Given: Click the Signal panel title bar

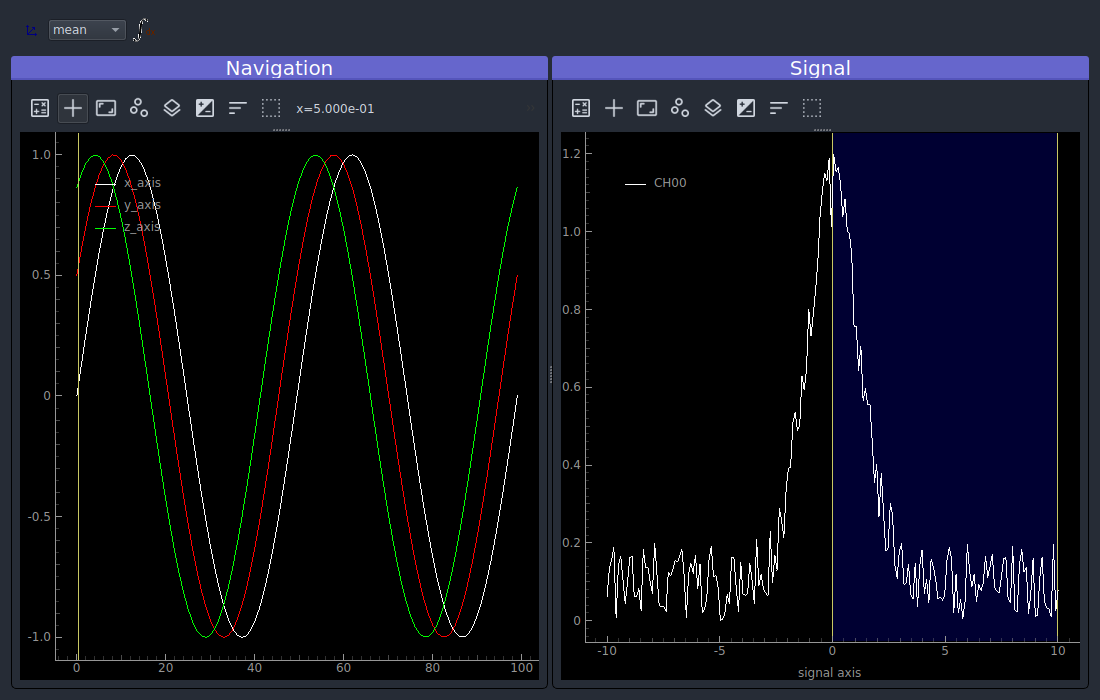Looking at the screenshot, I should tap(820, 68).
